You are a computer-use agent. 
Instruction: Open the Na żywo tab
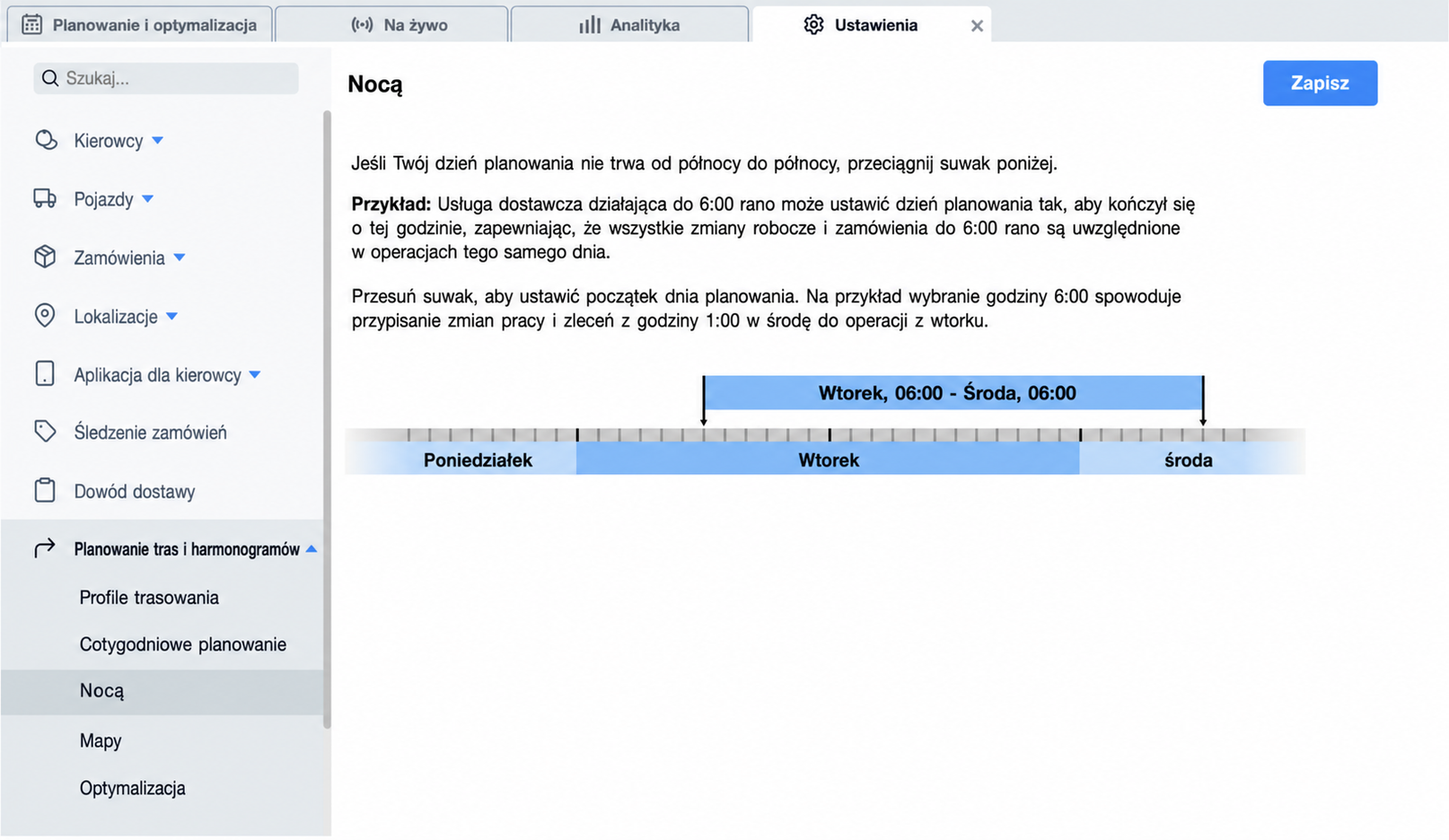coord(391,24)
